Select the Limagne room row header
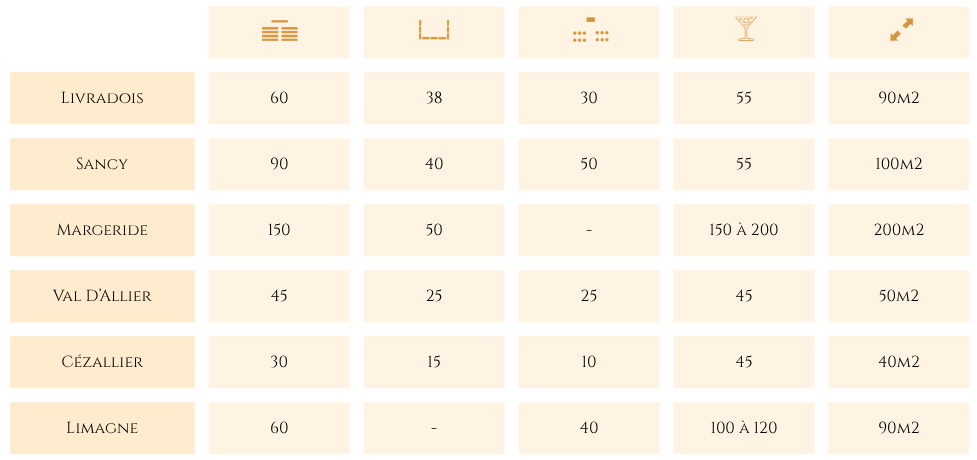 pos(102,428)
